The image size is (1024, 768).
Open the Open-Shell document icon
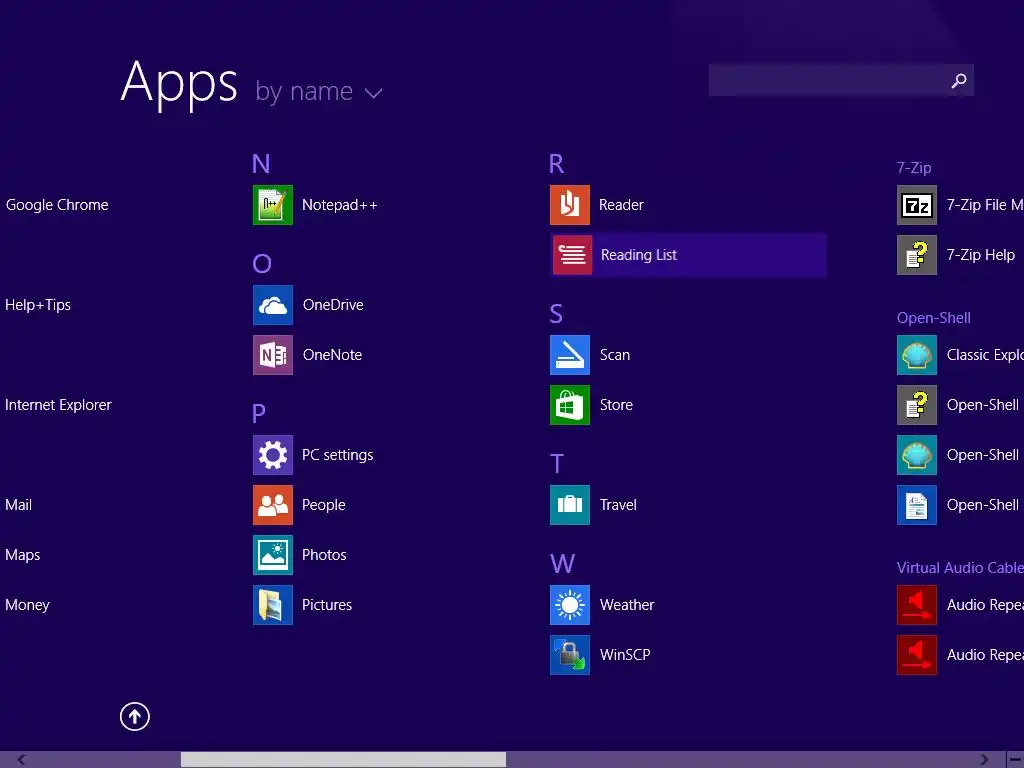pyautogui.click(x=917, y=505)
